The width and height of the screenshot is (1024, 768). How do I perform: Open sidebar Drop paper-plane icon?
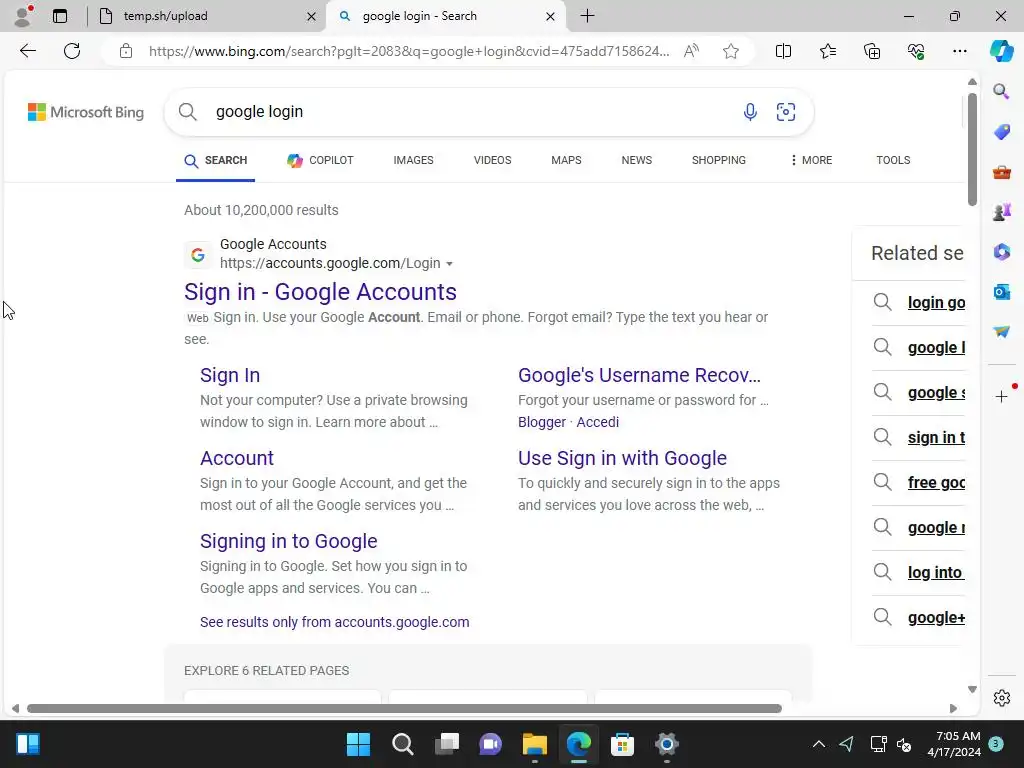[1001, 332]
